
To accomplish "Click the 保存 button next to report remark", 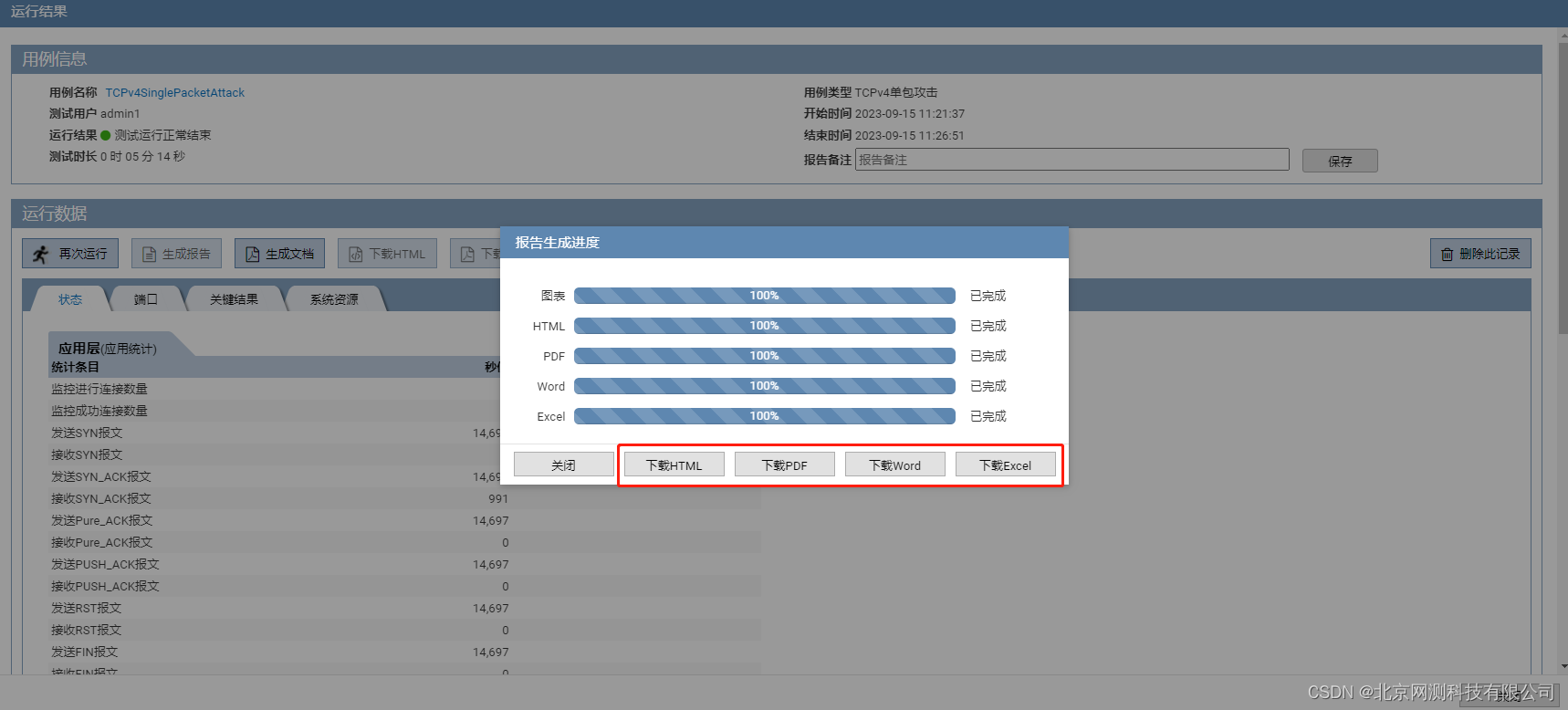I will coord(1340,161).
